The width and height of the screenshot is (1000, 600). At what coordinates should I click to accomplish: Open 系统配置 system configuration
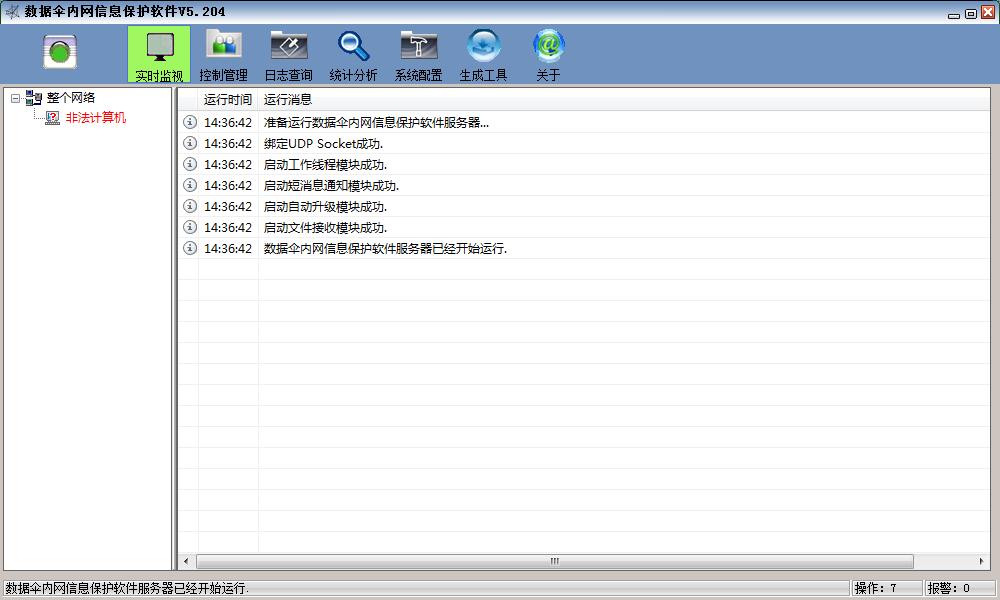(x=418, y=55)
